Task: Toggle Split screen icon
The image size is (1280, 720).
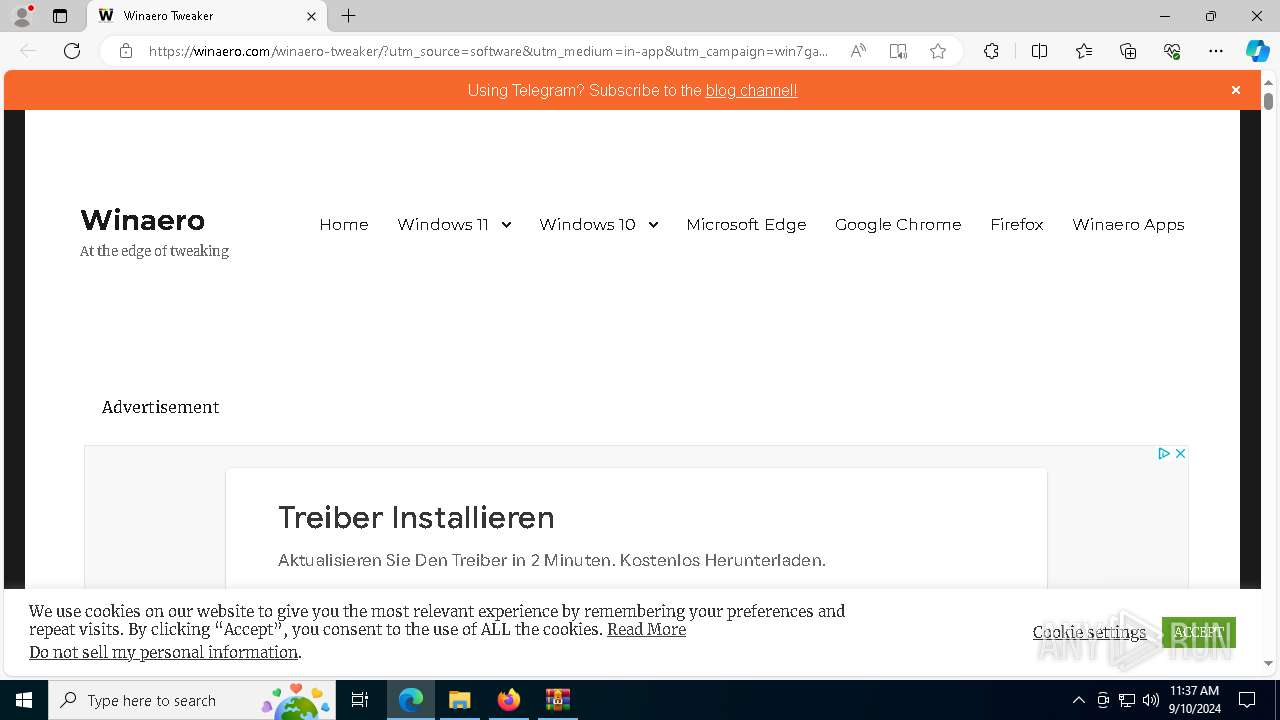Action: tap(1039, 51)
